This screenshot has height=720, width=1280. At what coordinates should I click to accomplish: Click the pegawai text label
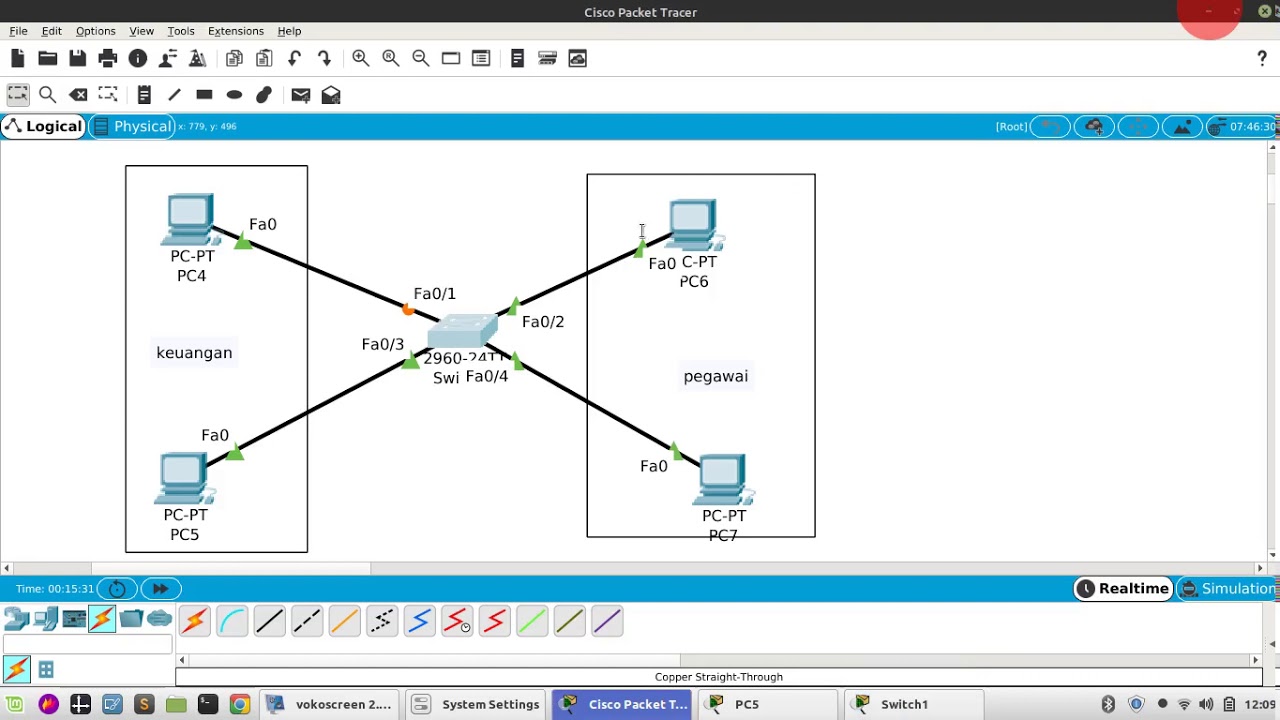pos(716,377)
